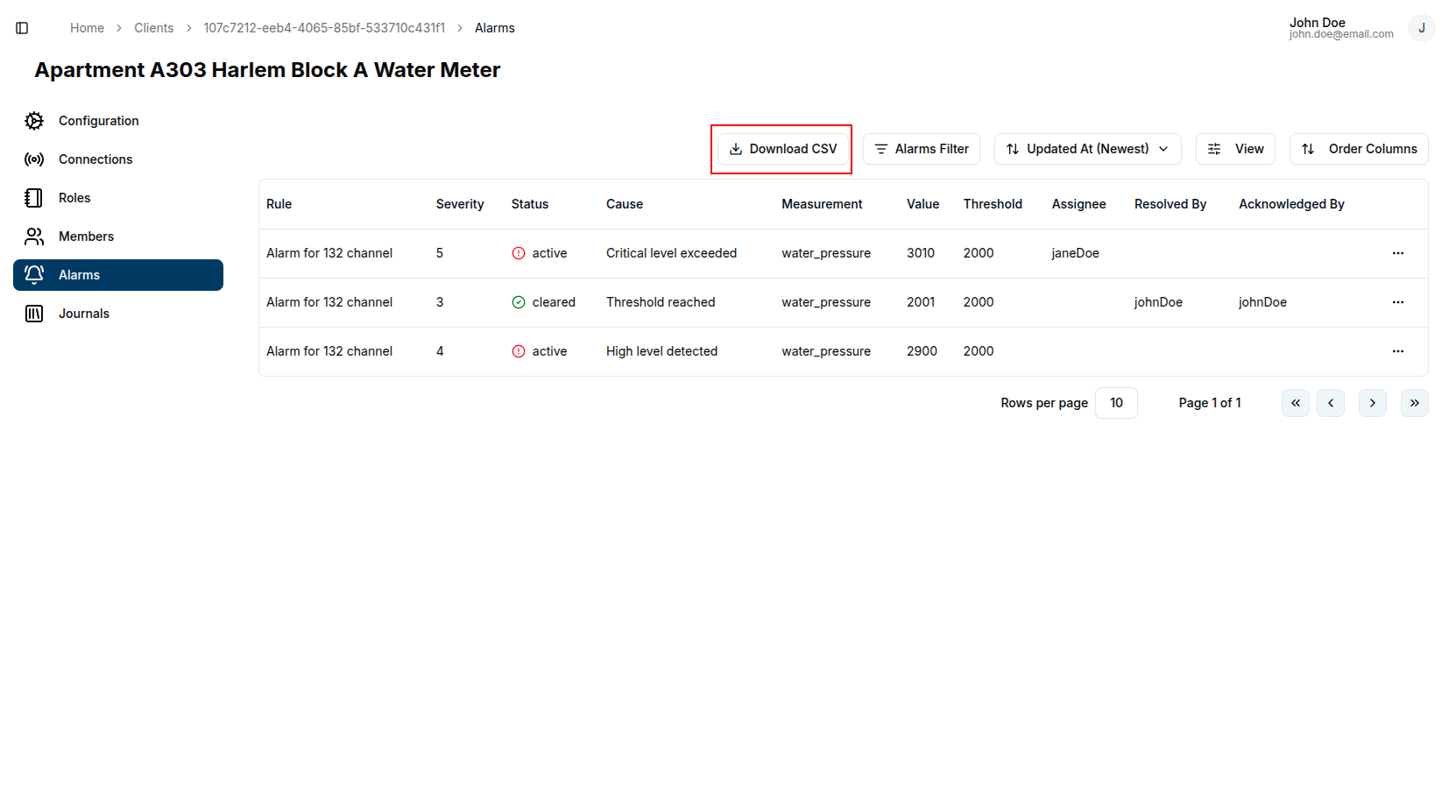This screenshot has height=812, width=1456.
Task: Click the Download CSV button
Action: pos(781,149)
